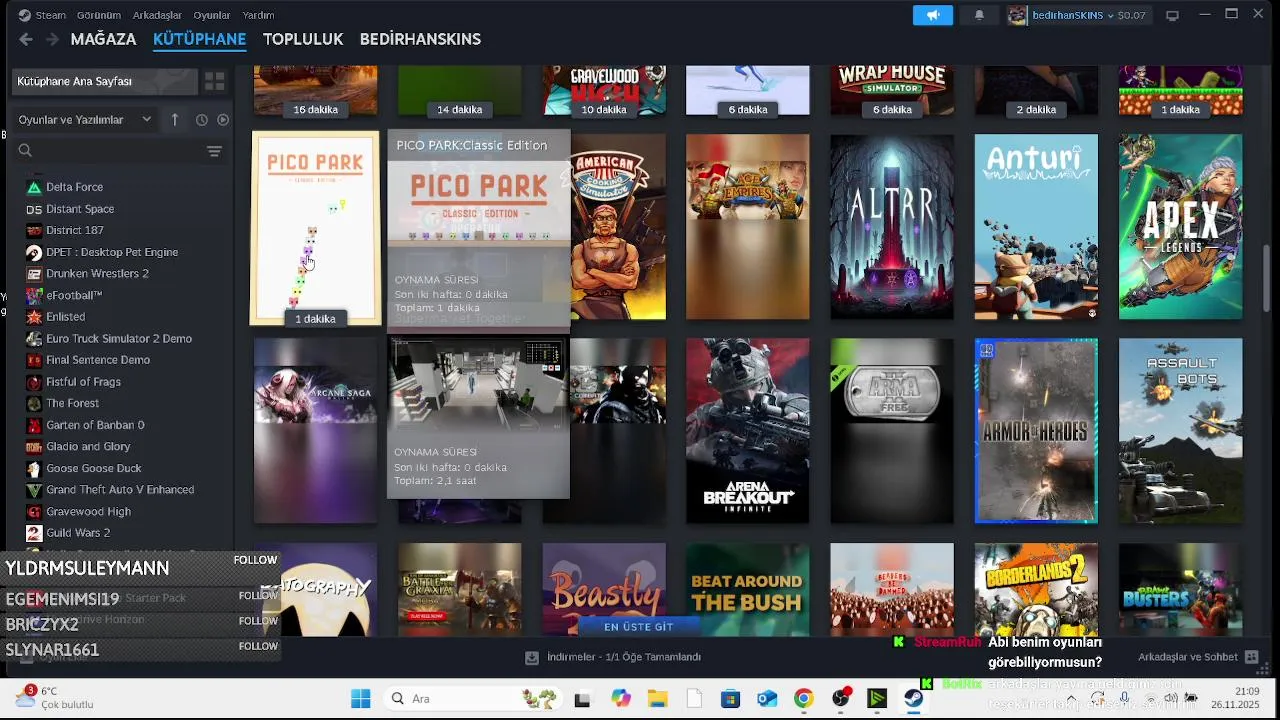Select Fistful of Frags entry
The width and height of the screenshot is (1280, 720).
point(83,382)
